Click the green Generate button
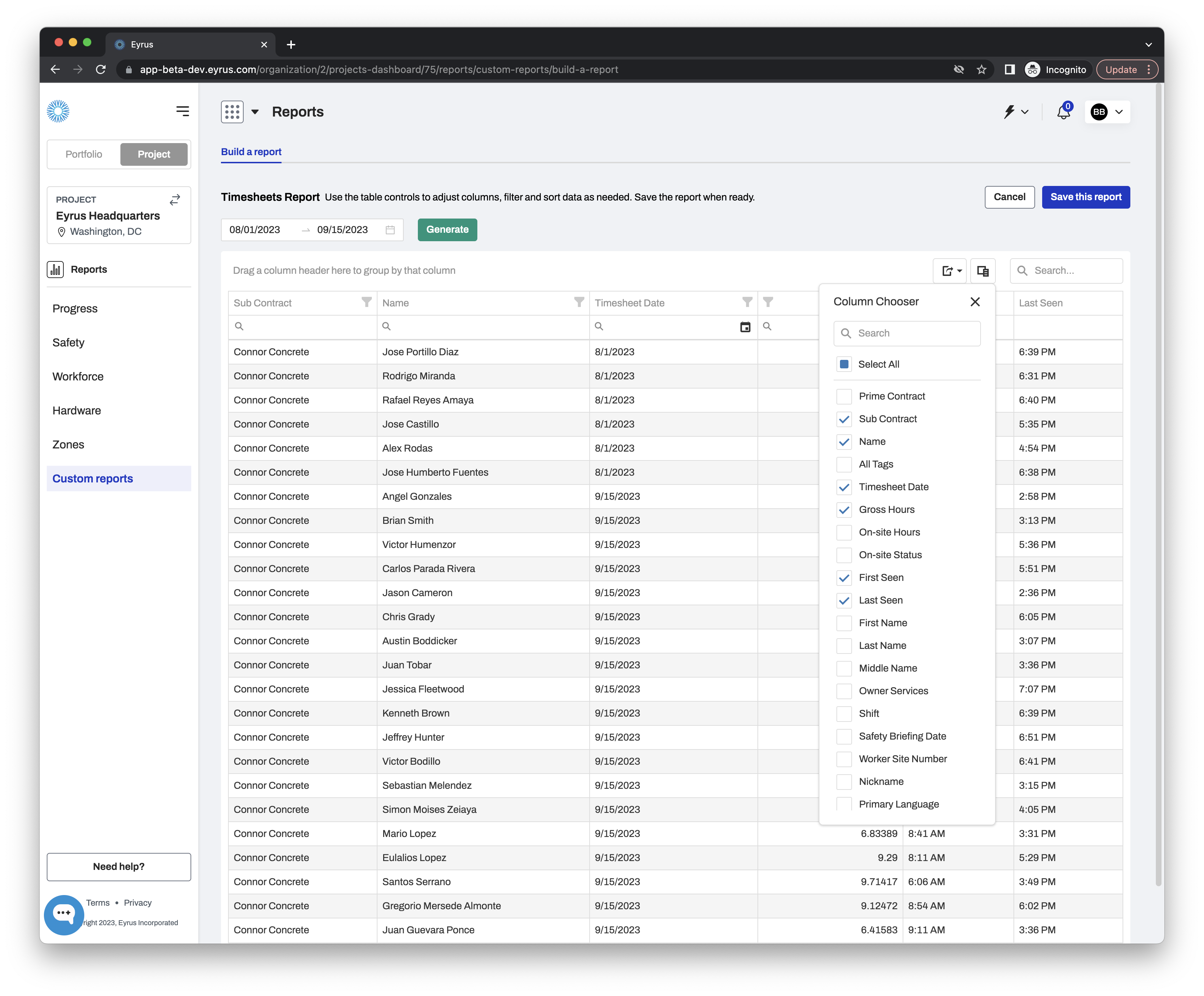1204x996 pixels. click(447, 230)
